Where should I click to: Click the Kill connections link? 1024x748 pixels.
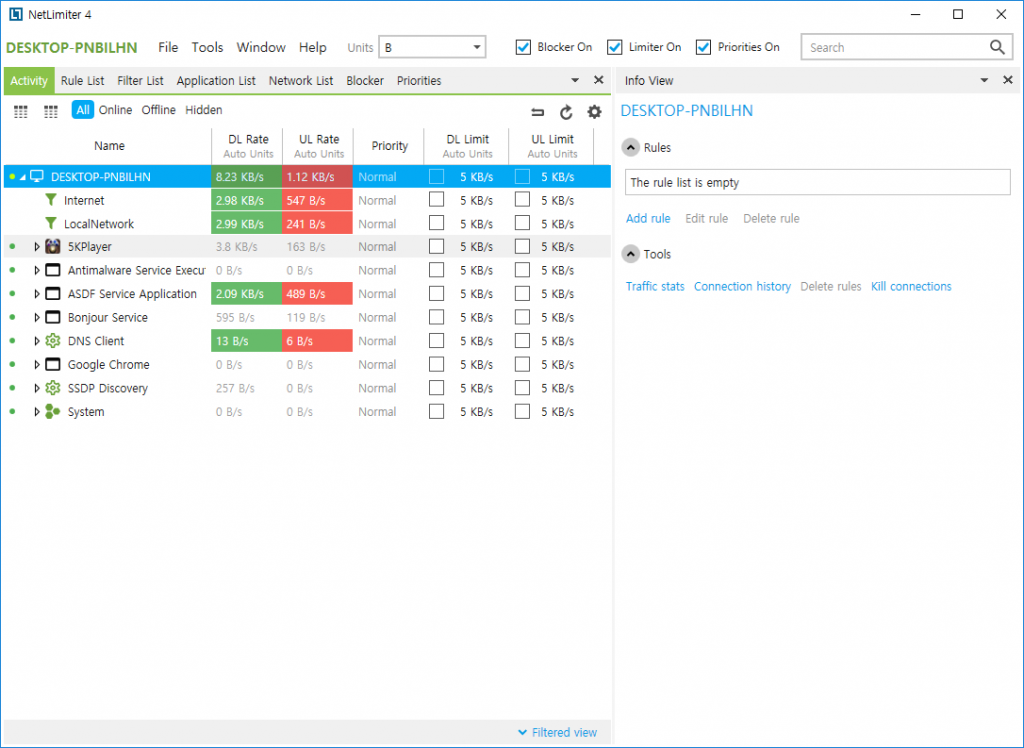[x=911, y=286]
